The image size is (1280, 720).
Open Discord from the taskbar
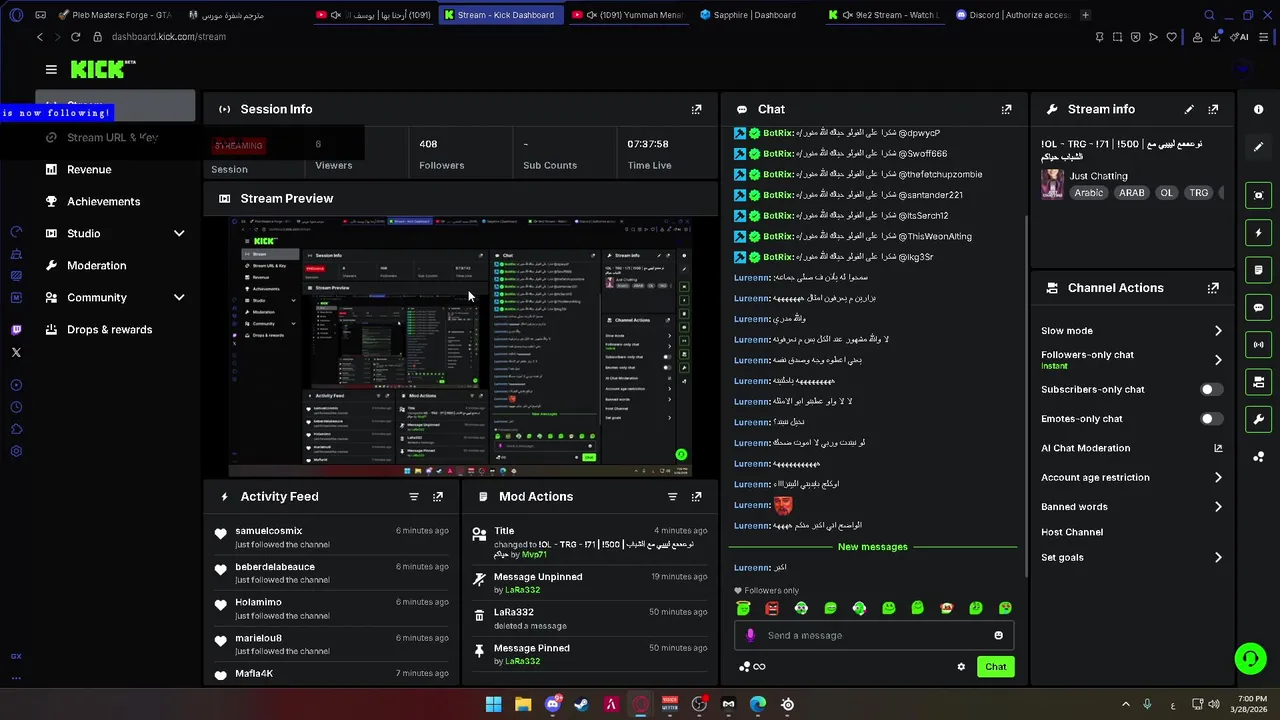coord(552,704)
